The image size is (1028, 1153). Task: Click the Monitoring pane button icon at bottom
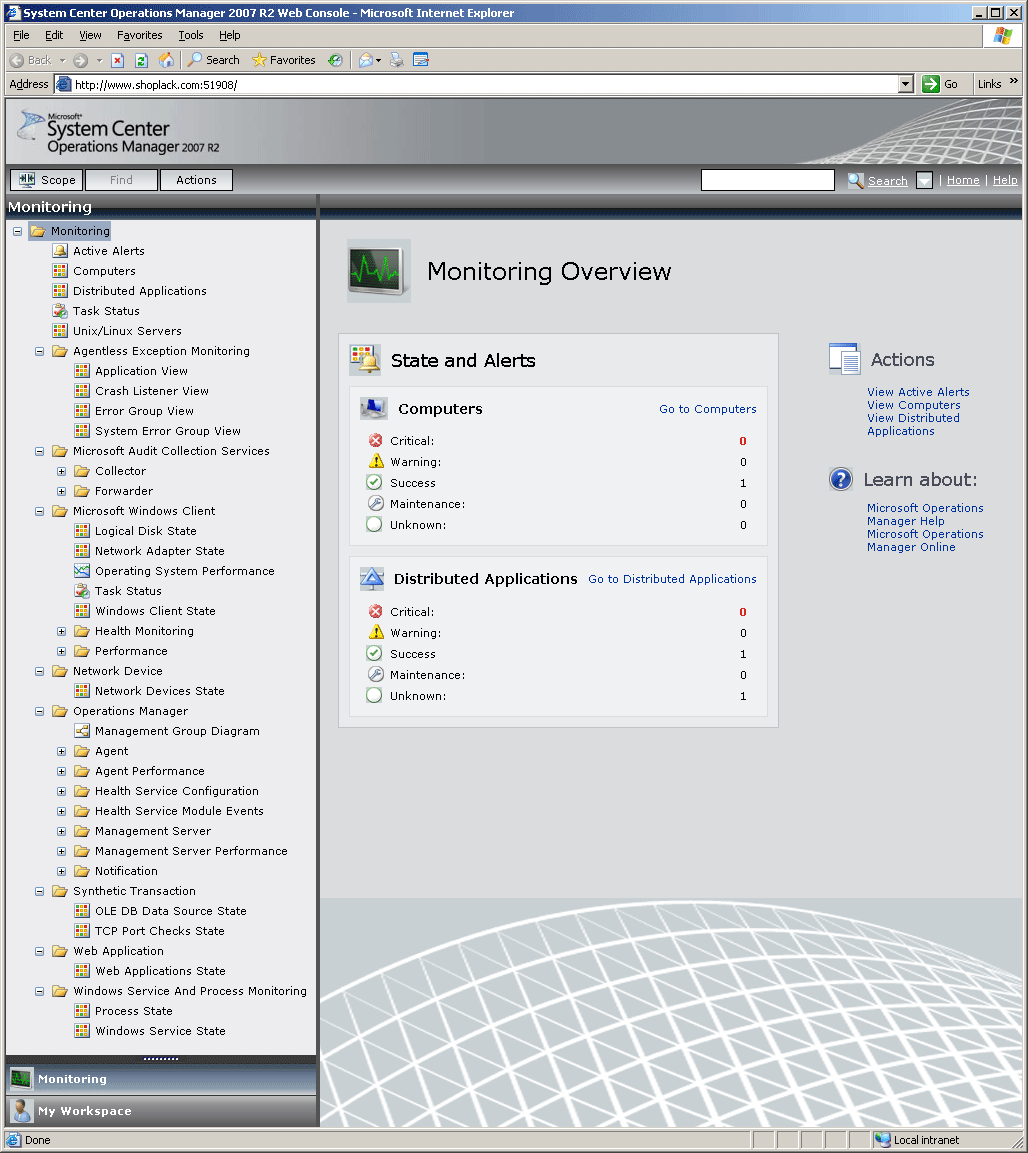point(21,1079)
